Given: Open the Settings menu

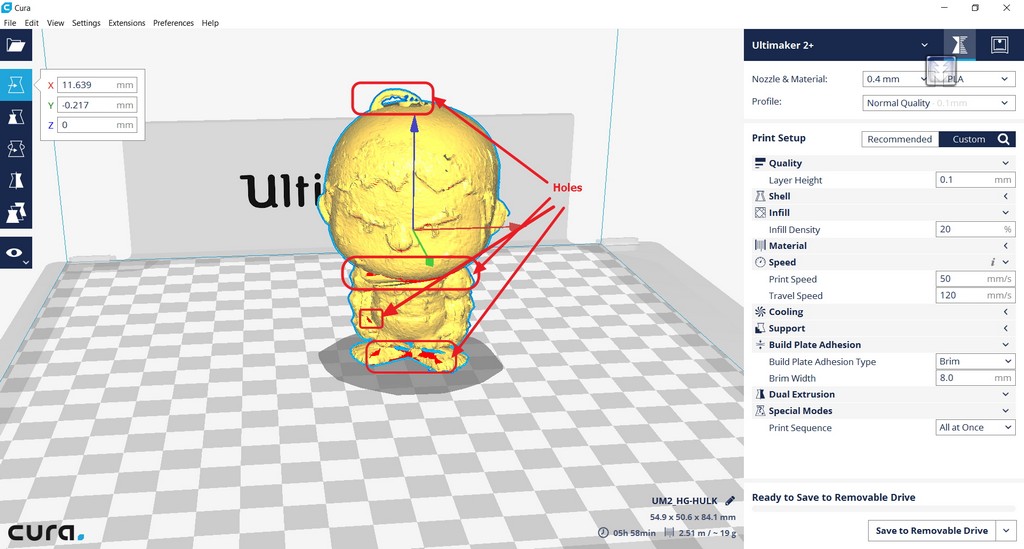Looking at the screenshot, I should pos(86,23).
